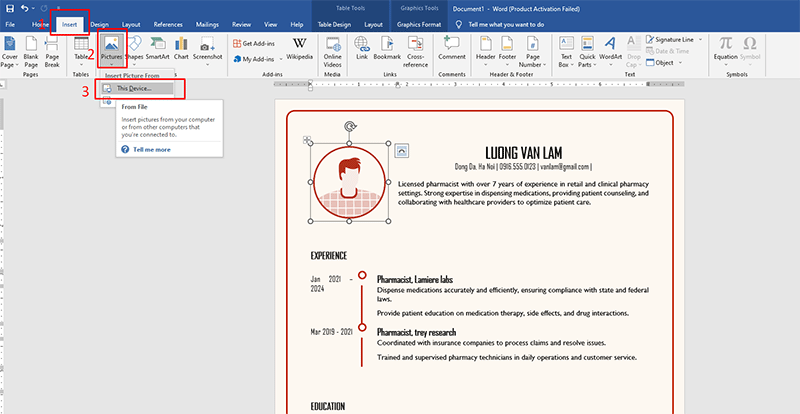Click the Object button
The image size is (800, 414).
point(660,63)
